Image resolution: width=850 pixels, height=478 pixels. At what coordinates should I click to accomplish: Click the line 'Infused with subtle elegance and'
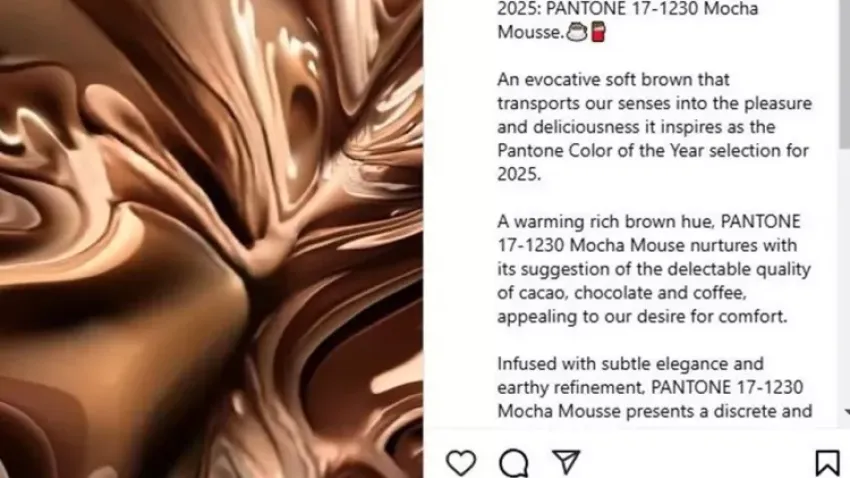[x=630, y=364]
